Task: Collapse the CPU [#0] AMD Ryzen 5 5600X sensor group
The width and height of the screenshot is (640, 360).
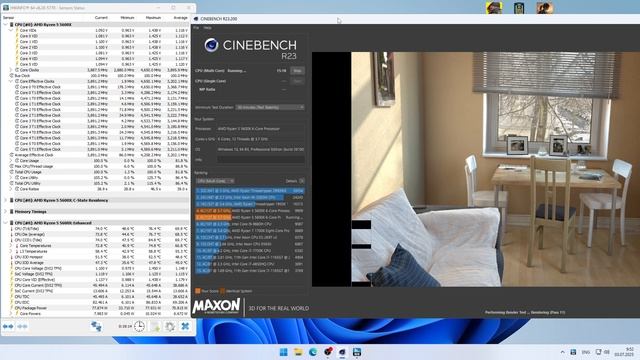Action: [5, 24]
